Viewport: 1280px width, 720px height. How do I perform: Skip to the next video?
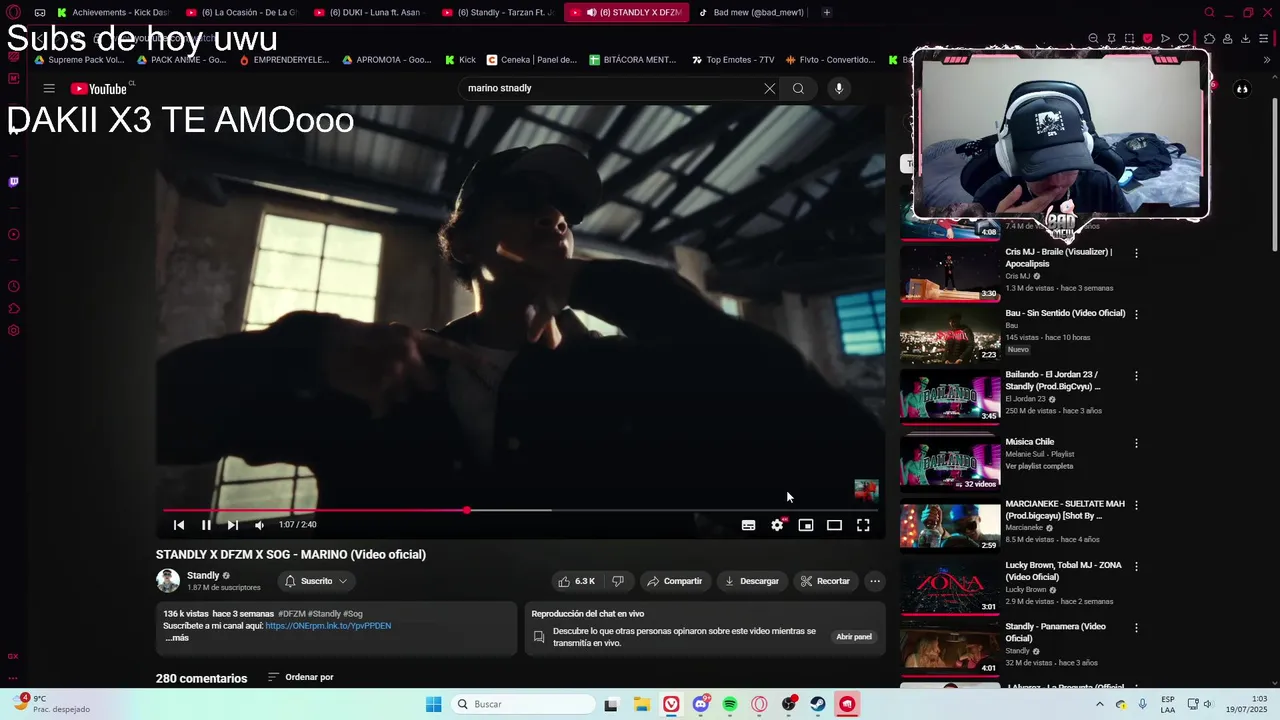click(x=233, y=525)
